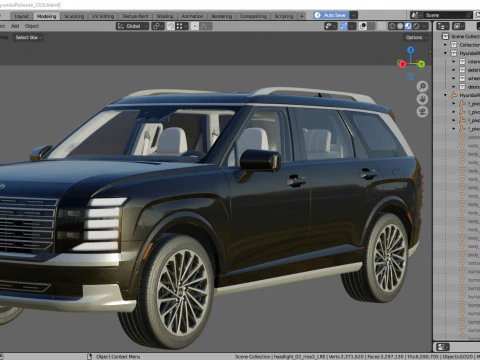Open the Modeling workspace tab
The width and height of the screenshot is (480, 360).
(46, 16)
